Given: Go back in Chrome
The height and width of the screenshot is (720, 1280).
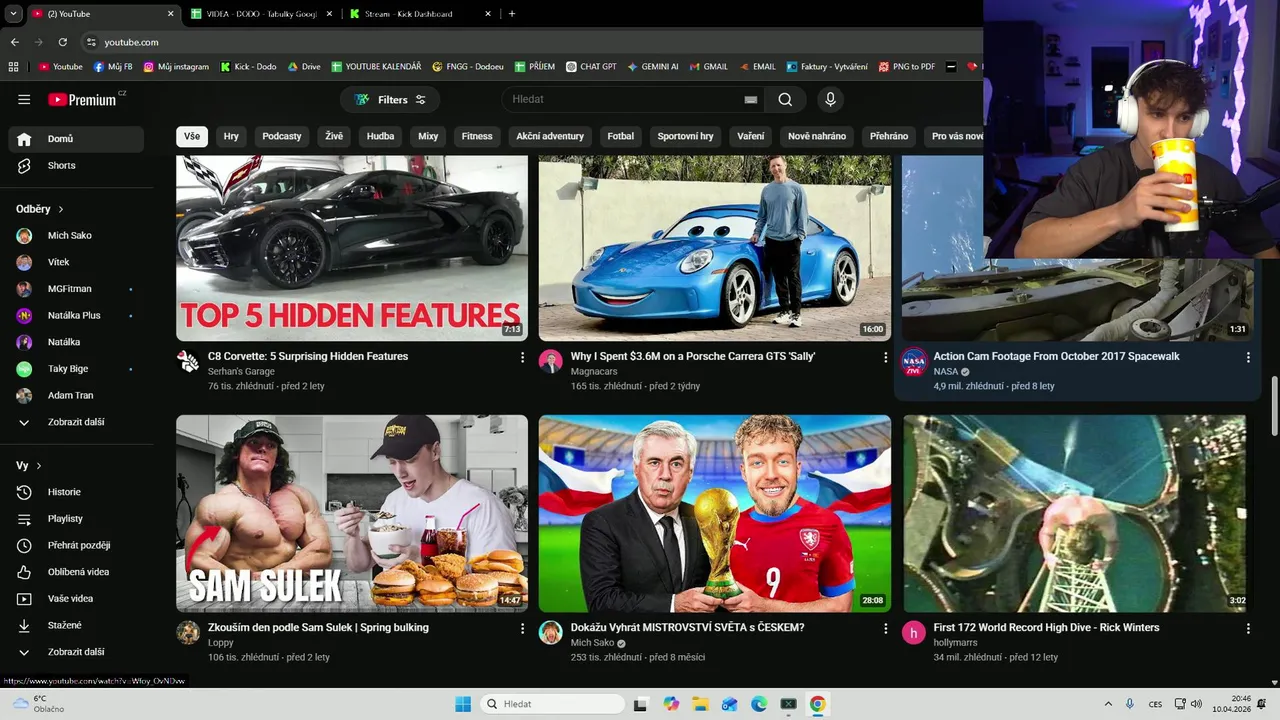Looking at the screenshot, I should tap(15, 42).
